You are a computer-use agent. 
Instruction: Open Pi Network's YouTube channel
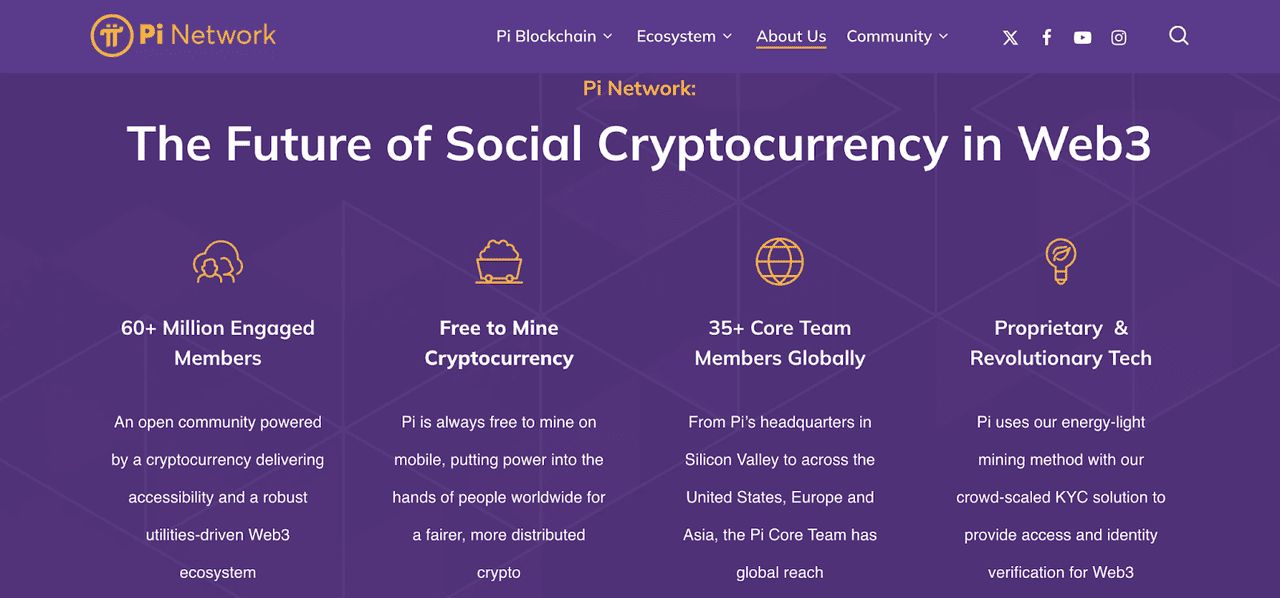click(x=1082, y=37)
